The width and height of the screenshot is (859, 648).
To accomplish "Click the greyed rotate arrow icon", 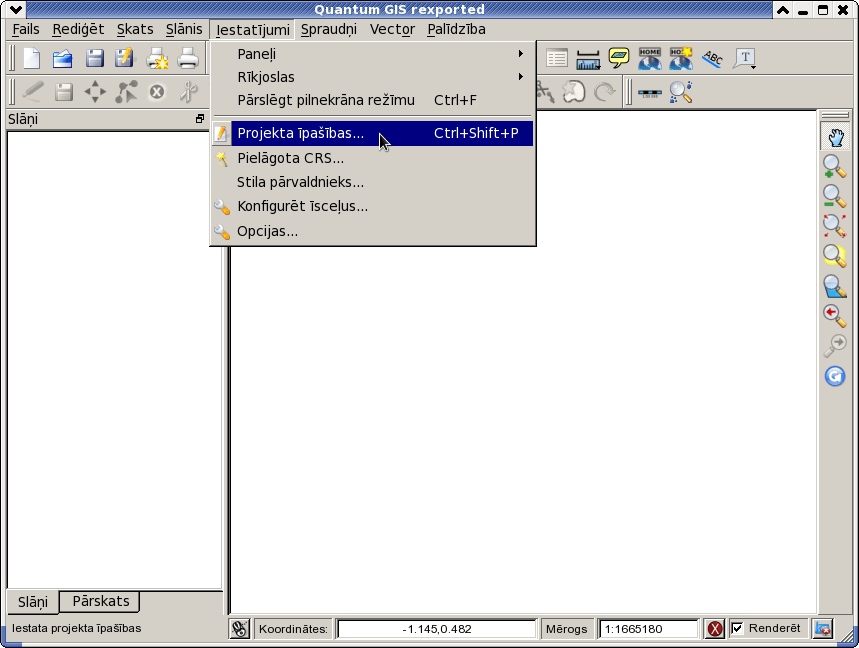I will click(x=605, y=91).
